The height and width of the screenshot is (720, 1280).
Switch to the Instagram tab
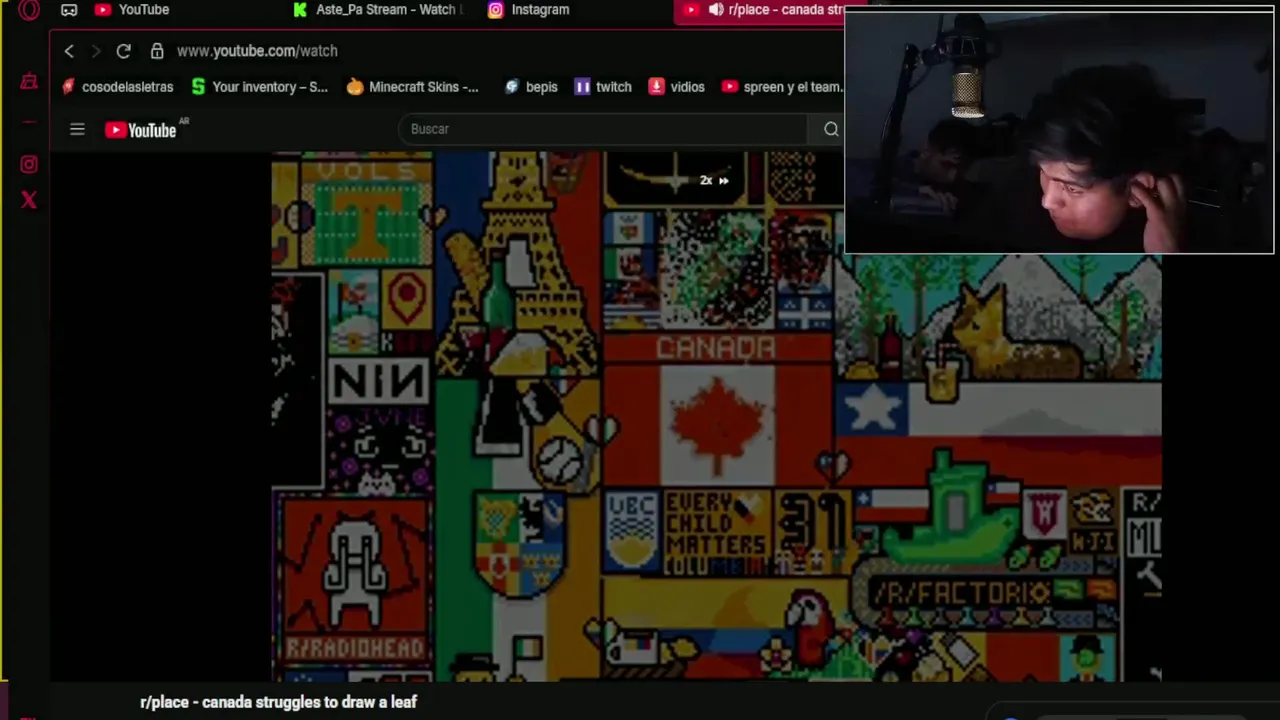[x=528, y=10]
